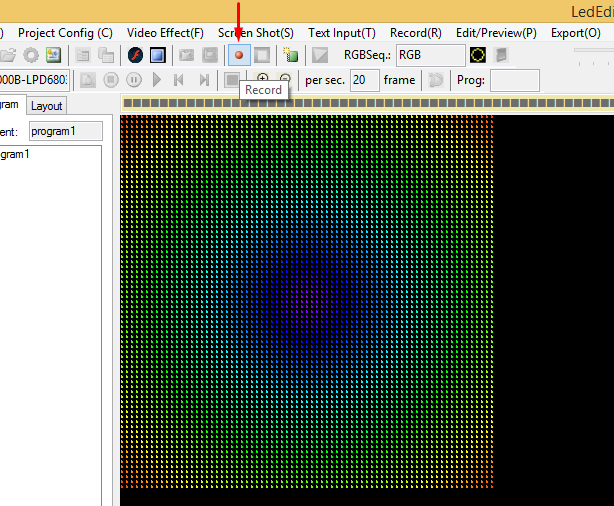Click the slider track at top right
This screenshot has height=506, width=614.
pos(594,50)
